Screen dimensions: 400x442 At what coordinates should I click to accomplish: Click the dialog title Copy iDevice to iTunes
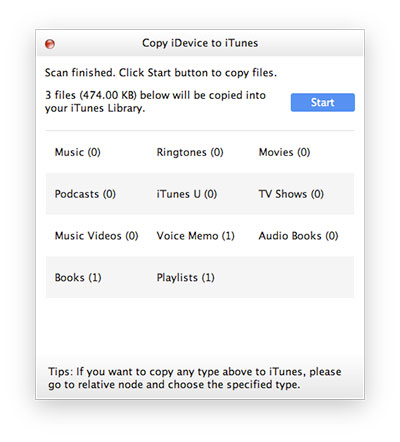pyautogui.click(x=200, y=43)
